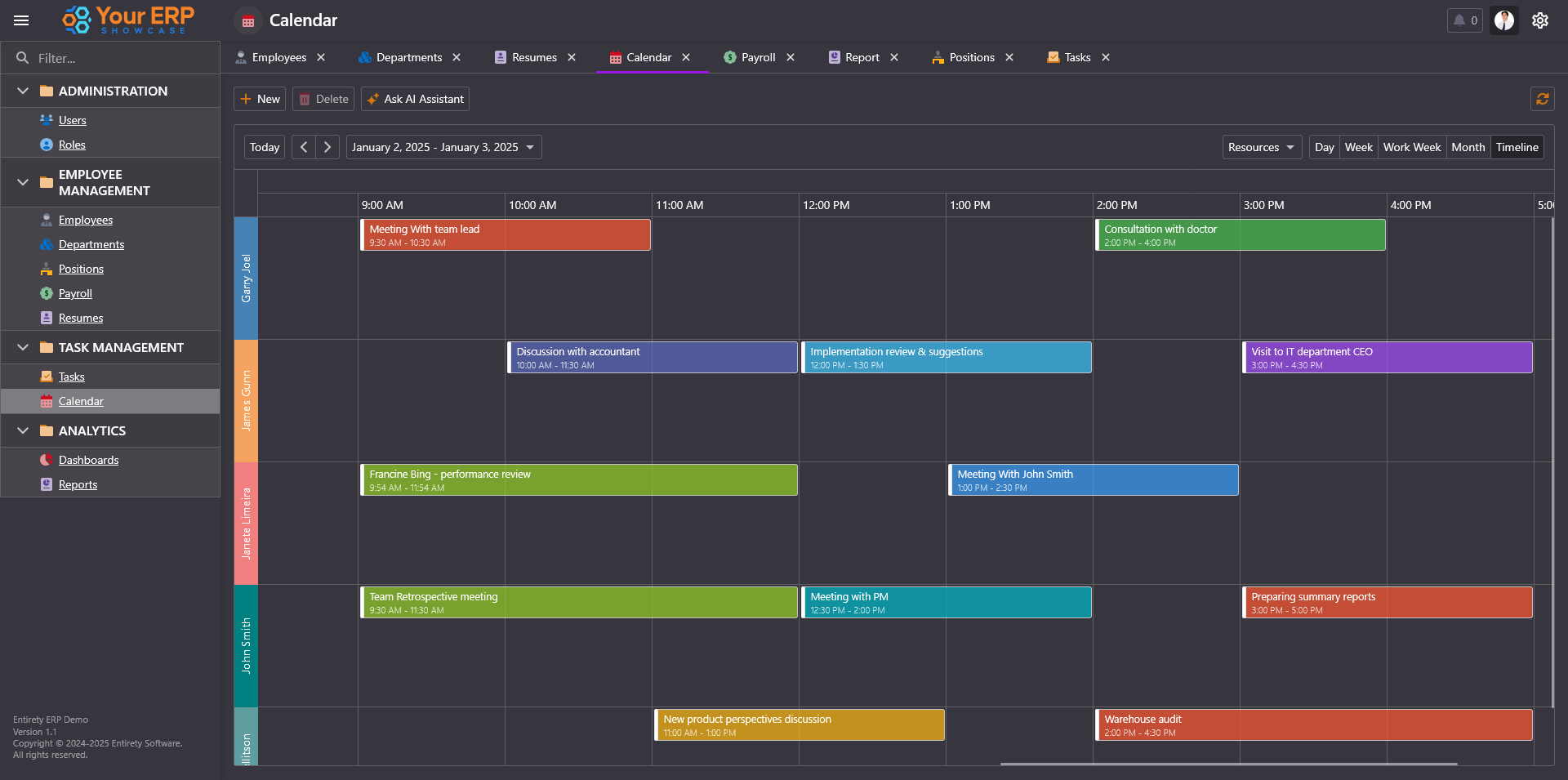Switch to the Departments tab
1568x780 pixels.
coord(408,57)
